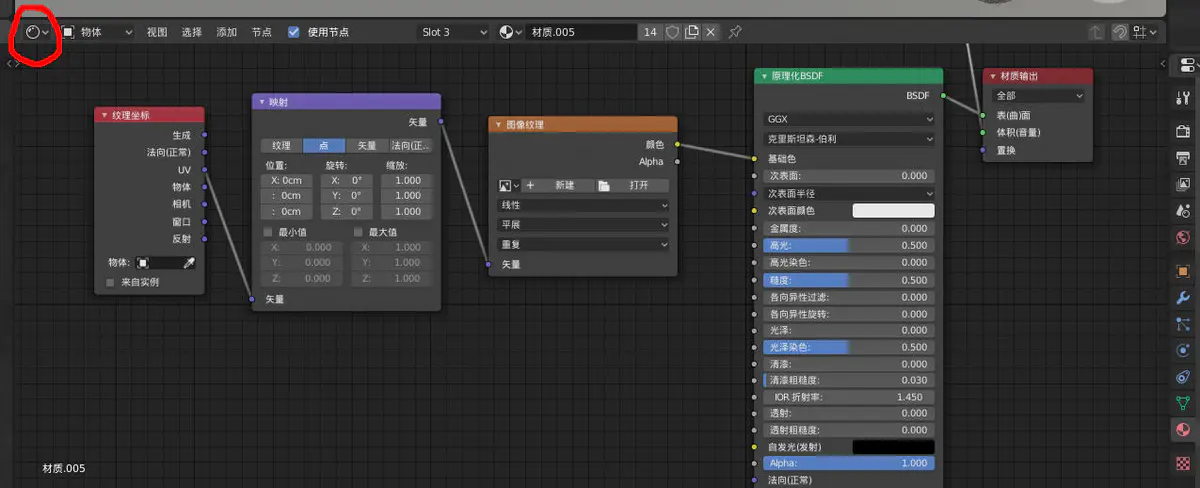This screenshot has width=1200, height=488.
Task: Open Modifier properties wrench icon
Action: (1183, 298)
